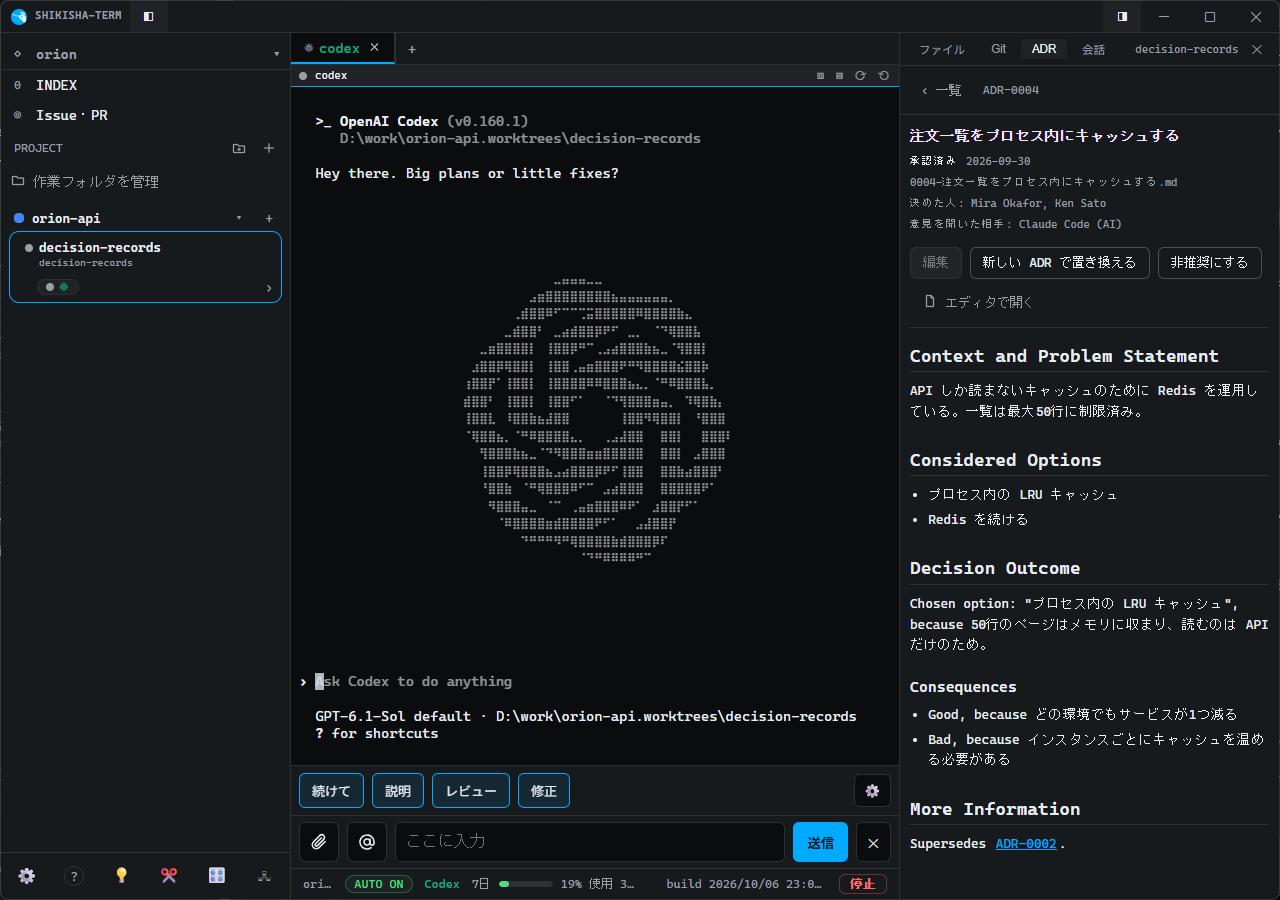
Task: Switch to the Git tab
Action: pos(998,49)
